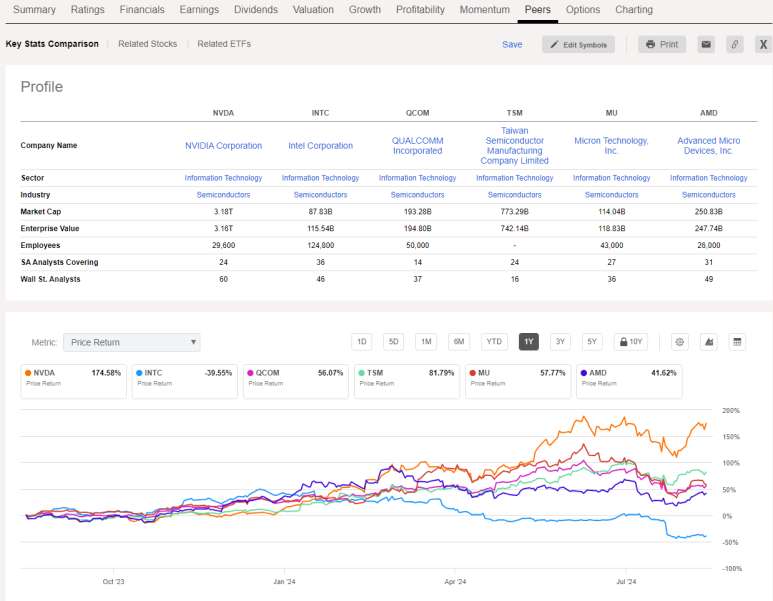Open the Metric Price Return dropdown
Viewport: 773px width, 601px height.
point(132,342)
